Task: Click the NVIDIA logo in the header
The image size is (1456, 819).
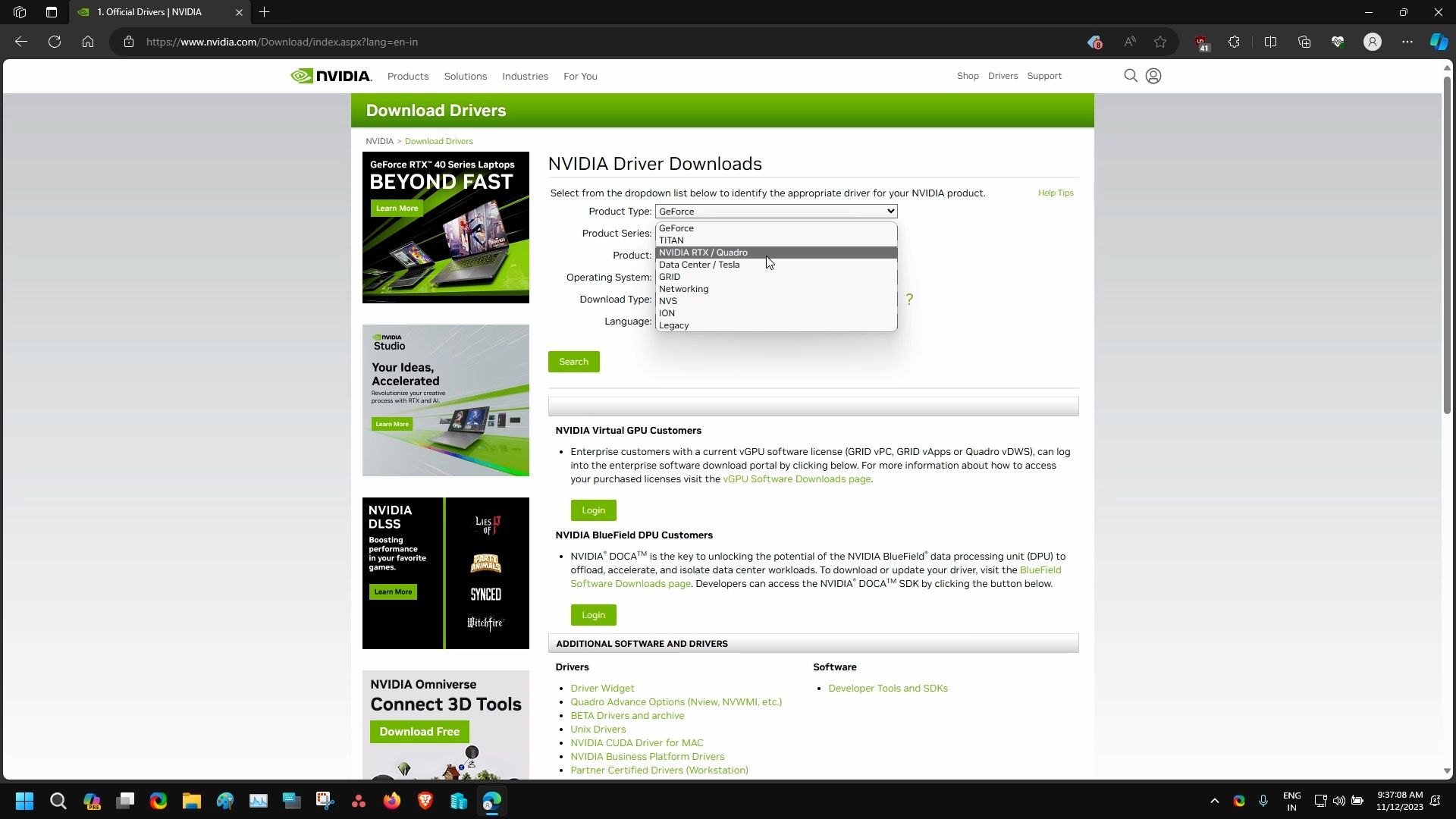Action: [331, 76]
